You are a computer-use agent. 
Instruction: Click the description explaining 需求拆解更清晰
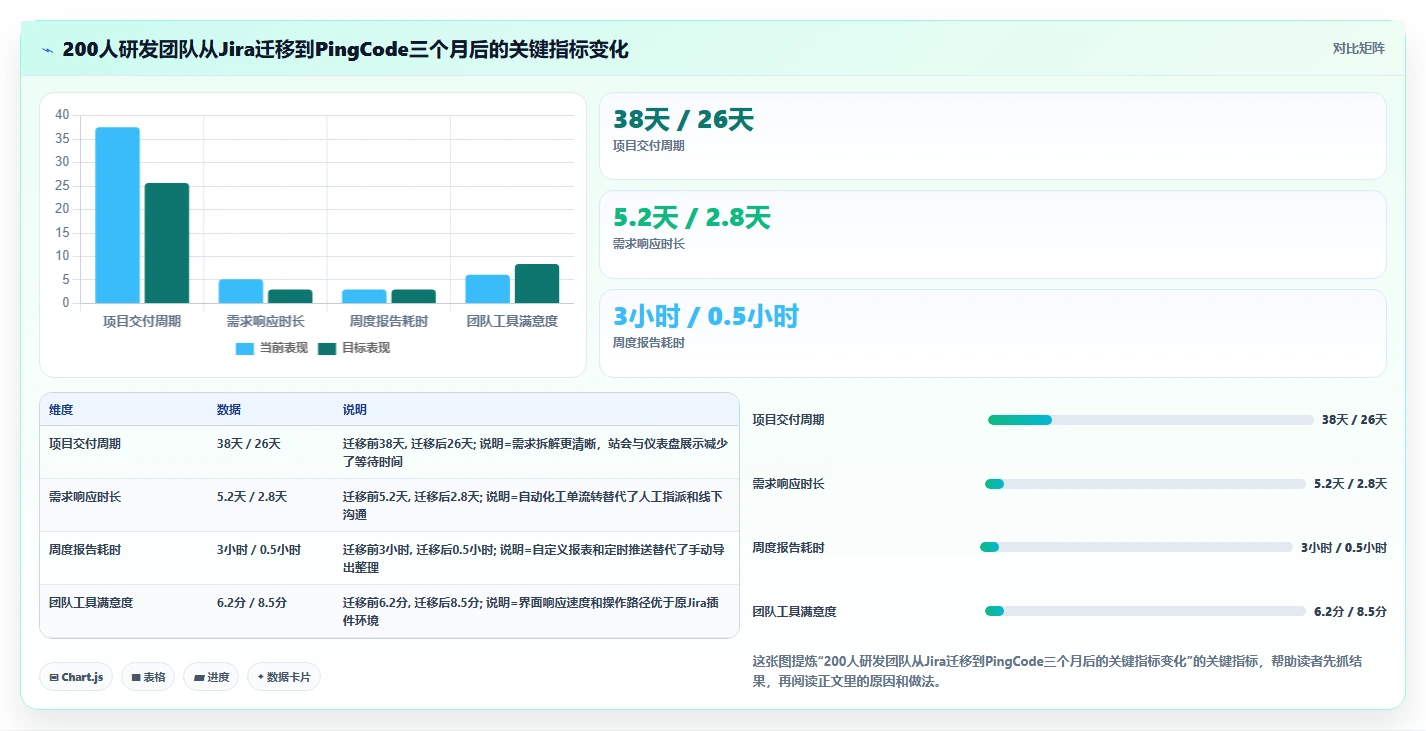pos(535,453)
